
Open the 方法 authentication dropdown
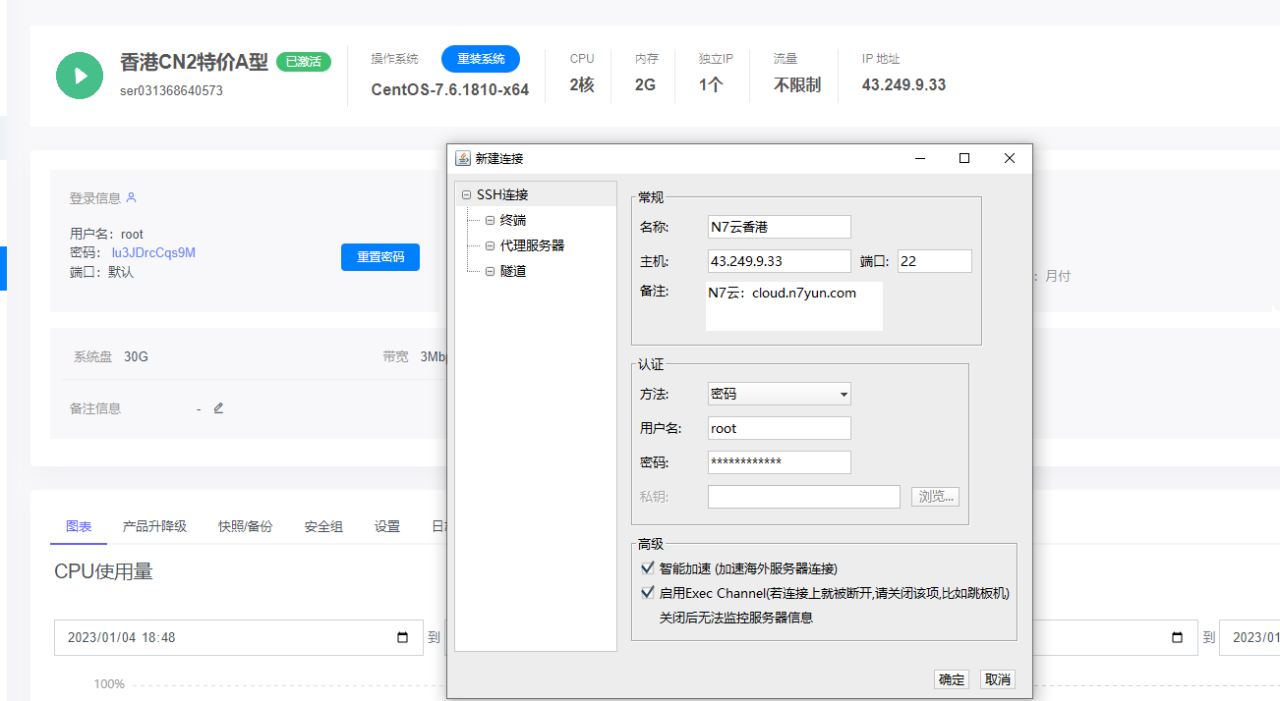point(842,394)
